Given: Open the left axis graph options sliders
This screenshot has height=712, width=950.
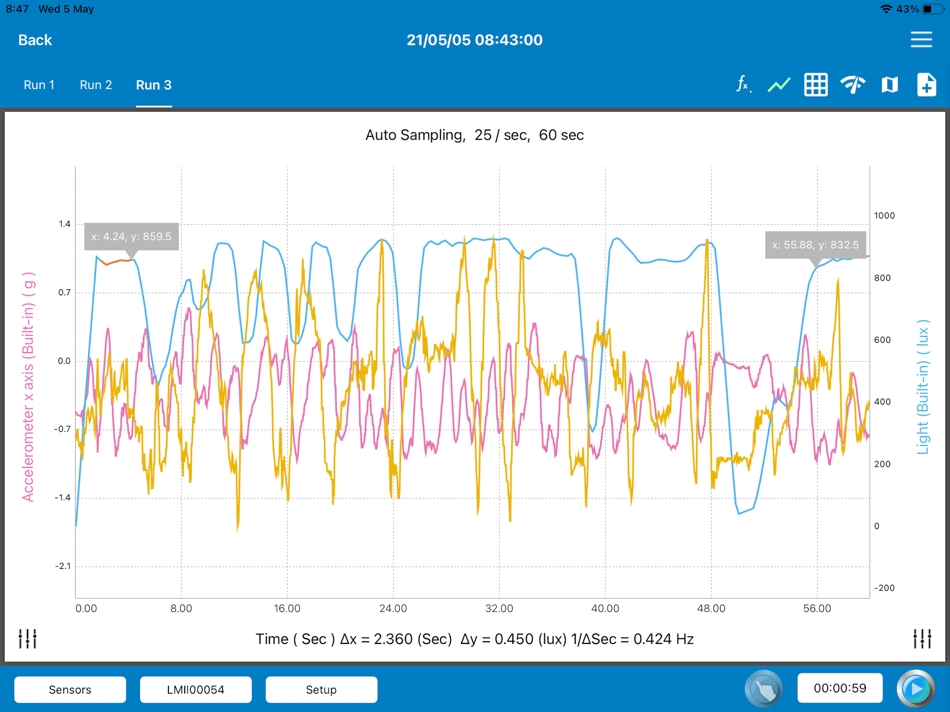Looking at the screenshot, I should 28,637.
